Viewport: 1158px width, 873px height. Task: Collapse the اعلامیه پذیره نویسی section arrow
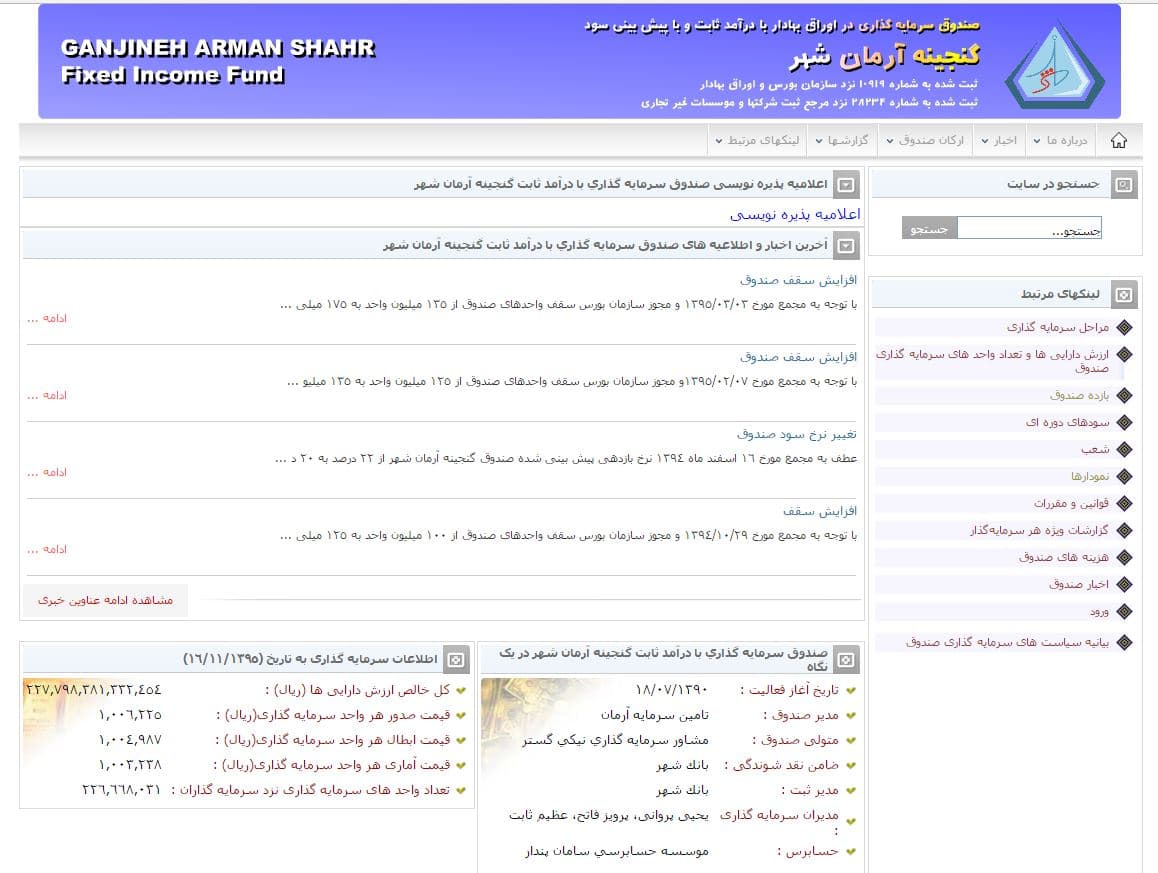click(846, 185)
